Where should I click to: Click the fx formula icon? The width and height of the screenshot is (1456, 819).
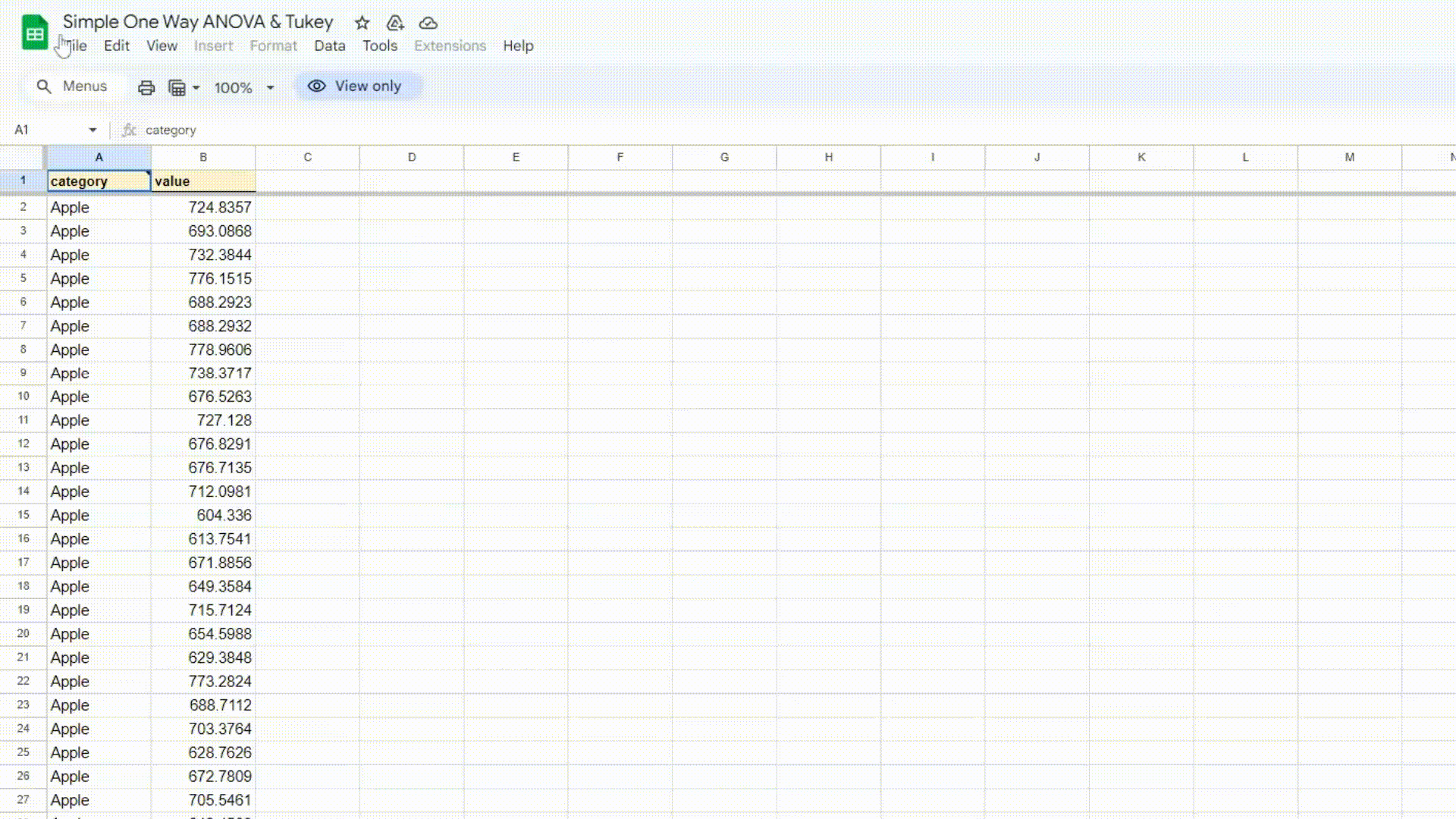pos(129,130)
